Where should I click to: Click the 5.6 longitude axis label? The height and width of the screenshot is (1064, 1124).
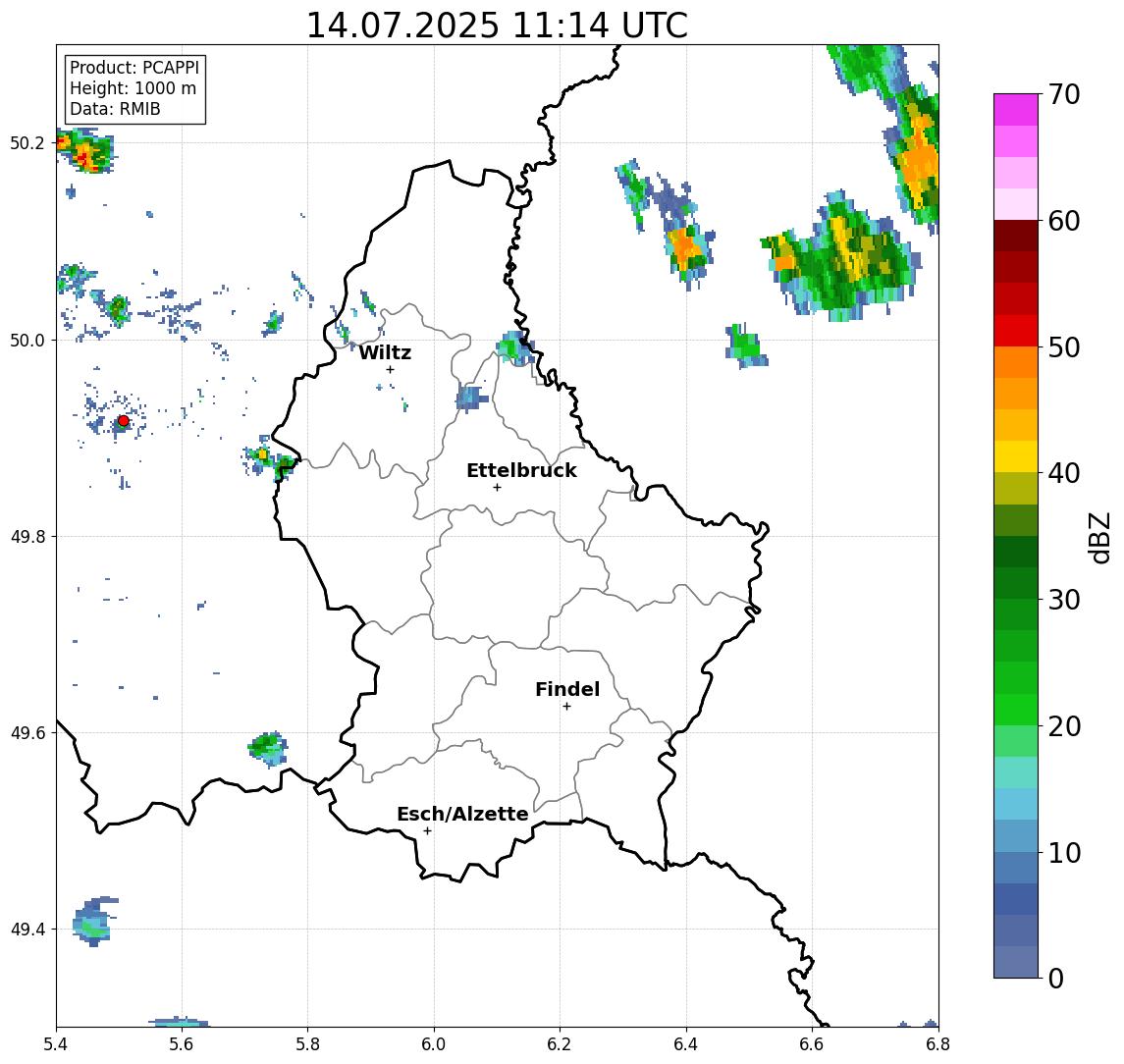click(182, 1044)
